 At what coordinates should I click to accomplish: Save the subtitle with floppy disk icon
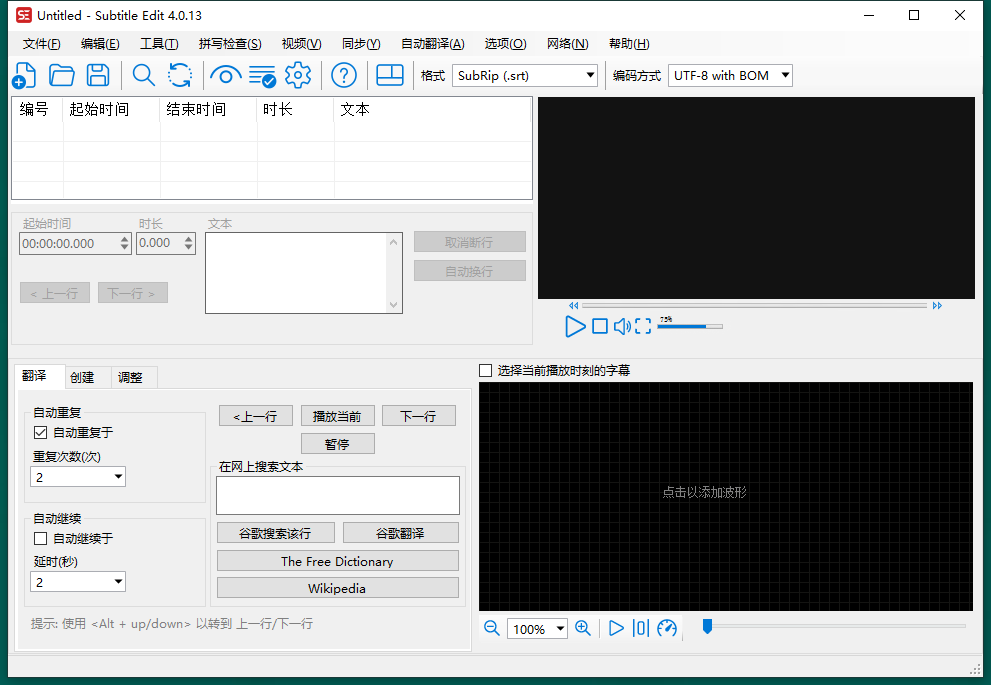click(98, 75)
